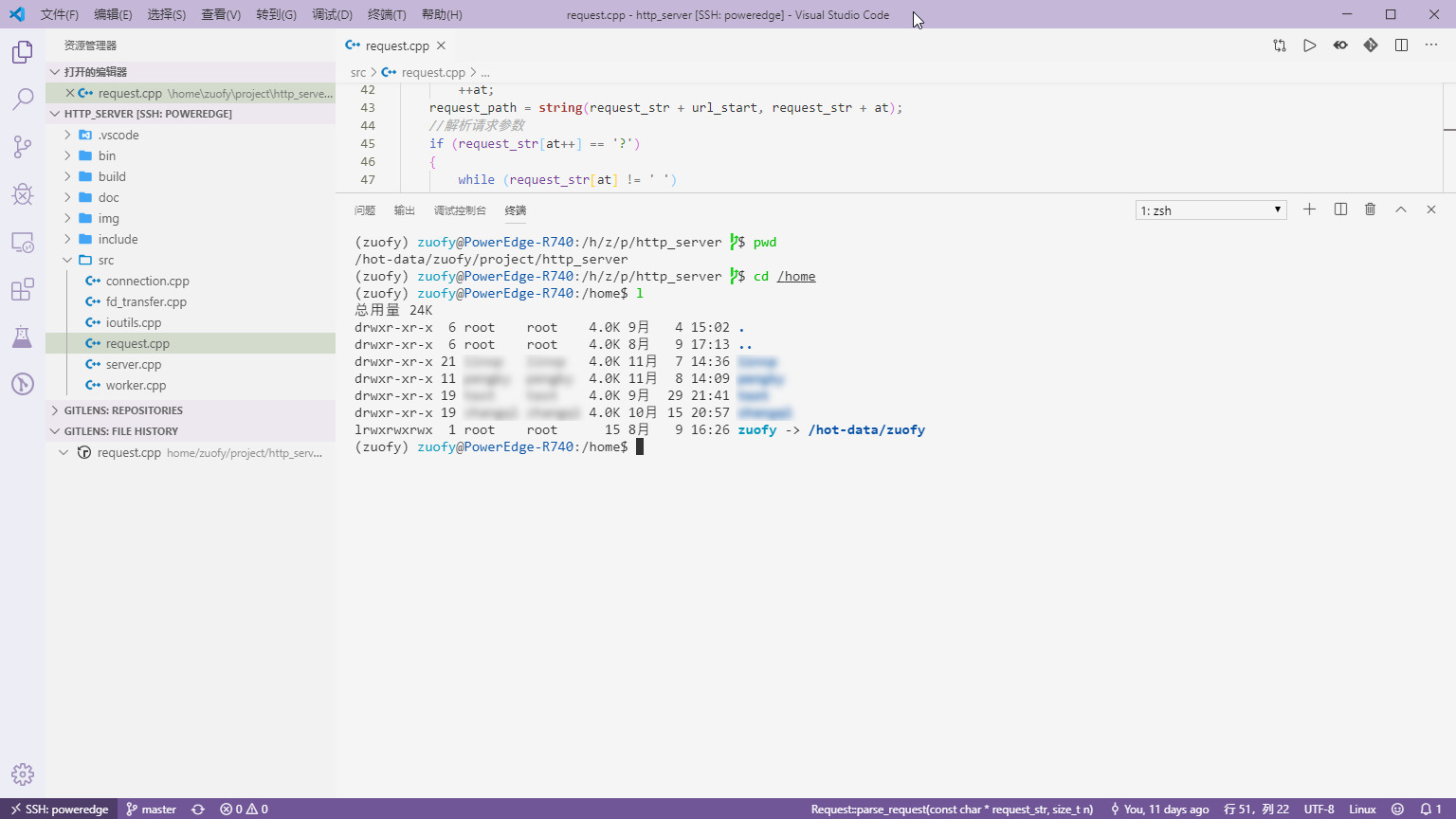Image resolution: width=1456 pixels, height=819 pixels.
Task: Click the UTF-8 encoding status item
Action: (1319, 809)
